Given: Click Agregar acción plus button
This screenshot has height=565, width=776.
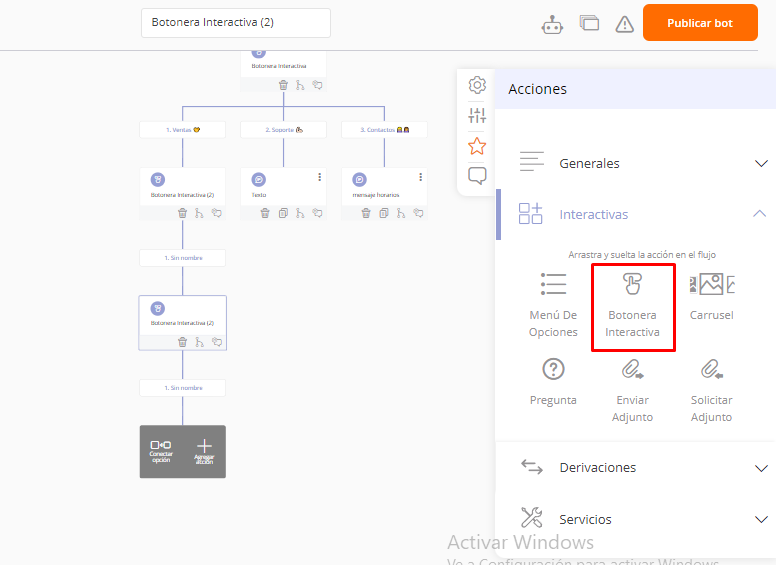Looking at the screenshot, I should 204,451.
